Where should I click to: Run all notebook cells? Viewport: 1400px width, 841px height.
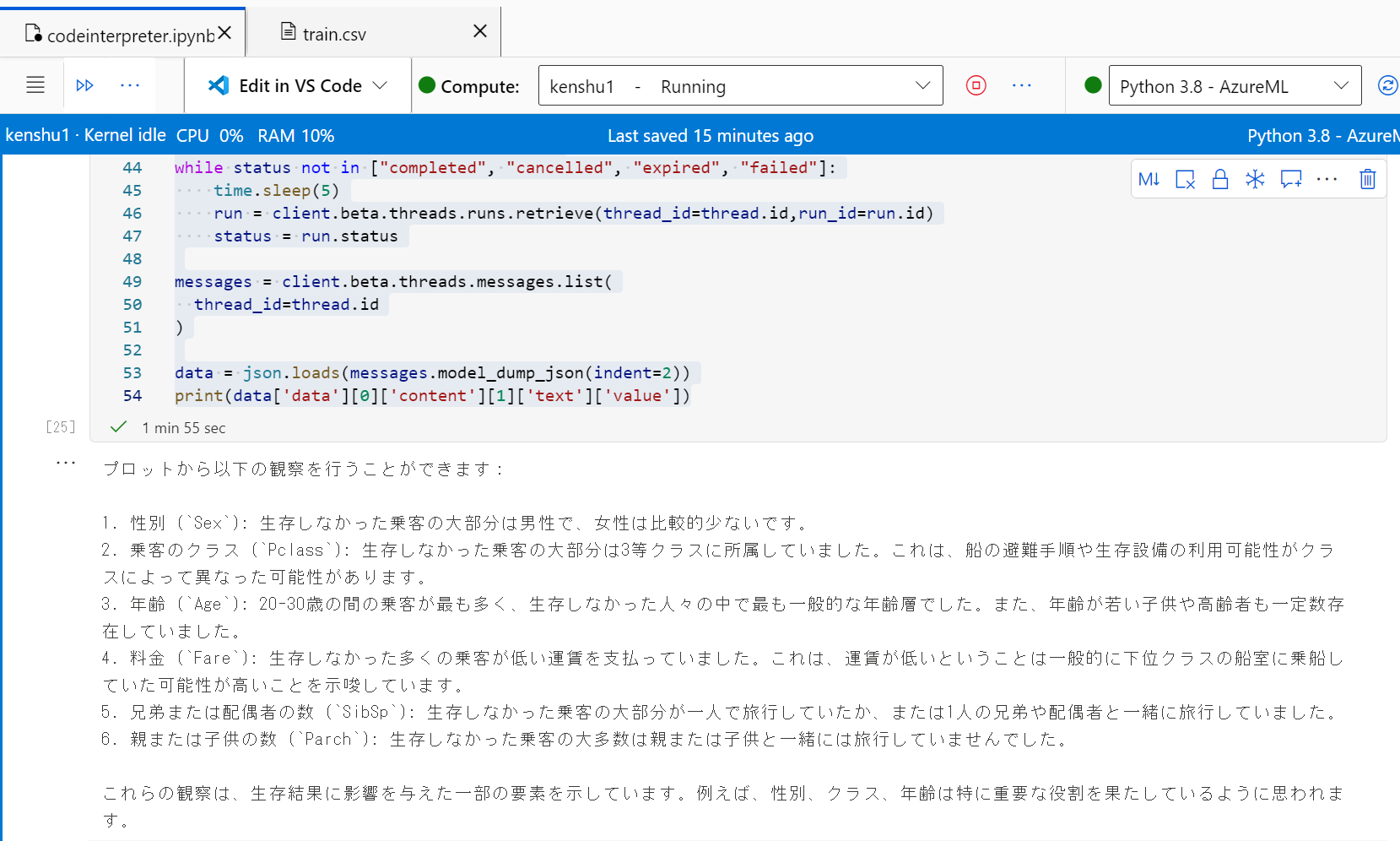click(x=84, y=84)
